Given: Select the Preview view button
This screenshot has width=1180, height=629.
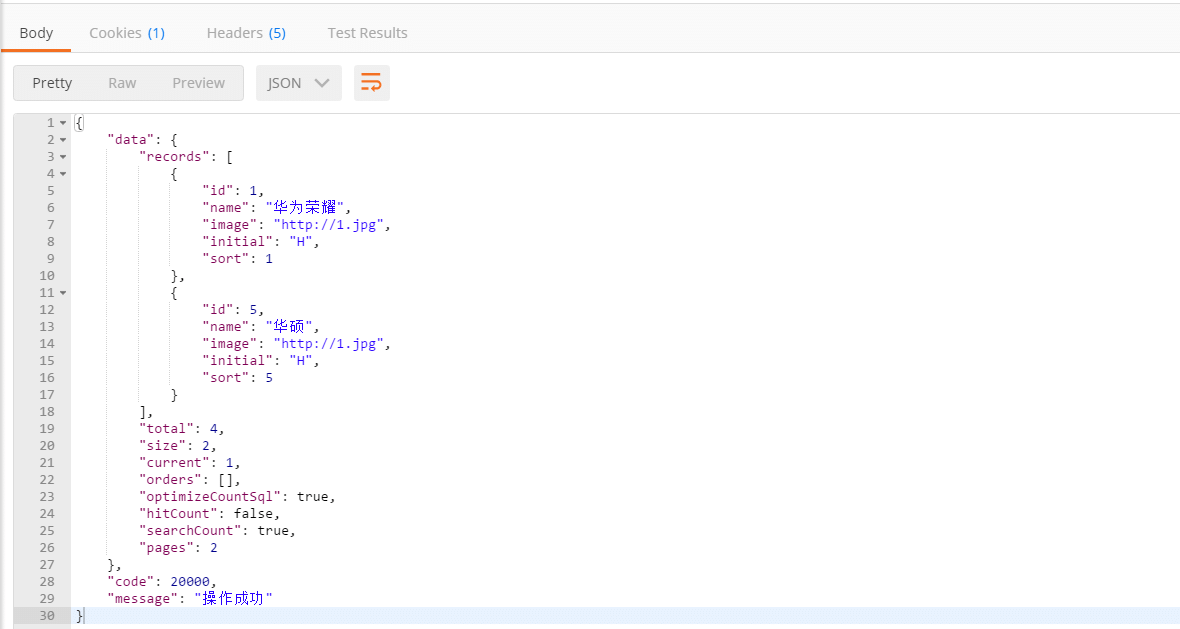Looking at the screenshot, I should 198,83.
